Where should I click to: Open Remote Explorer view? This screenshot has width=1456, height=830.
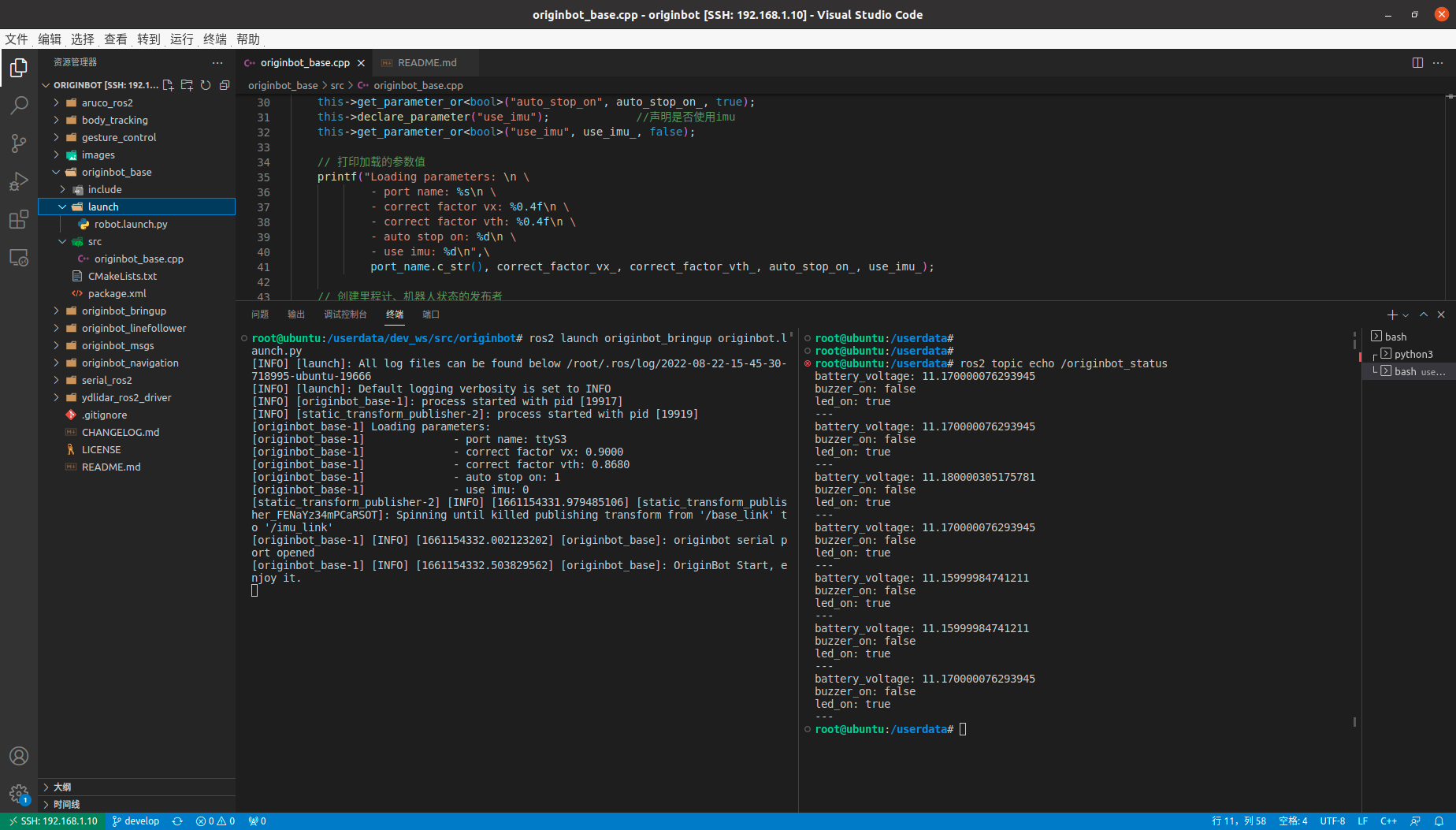point(19,258)
